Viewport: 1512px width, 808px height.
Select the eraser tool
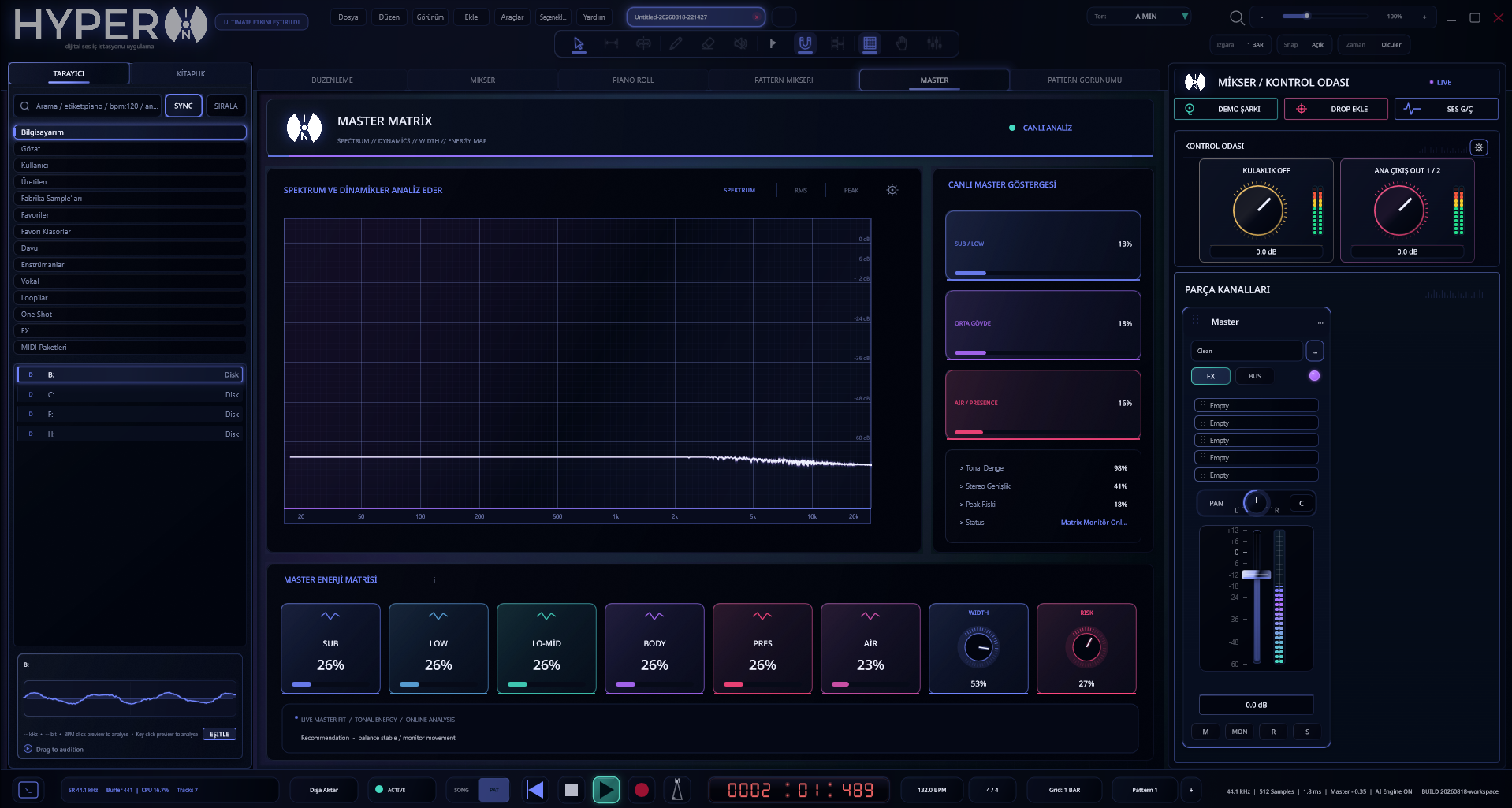(708, 44)
